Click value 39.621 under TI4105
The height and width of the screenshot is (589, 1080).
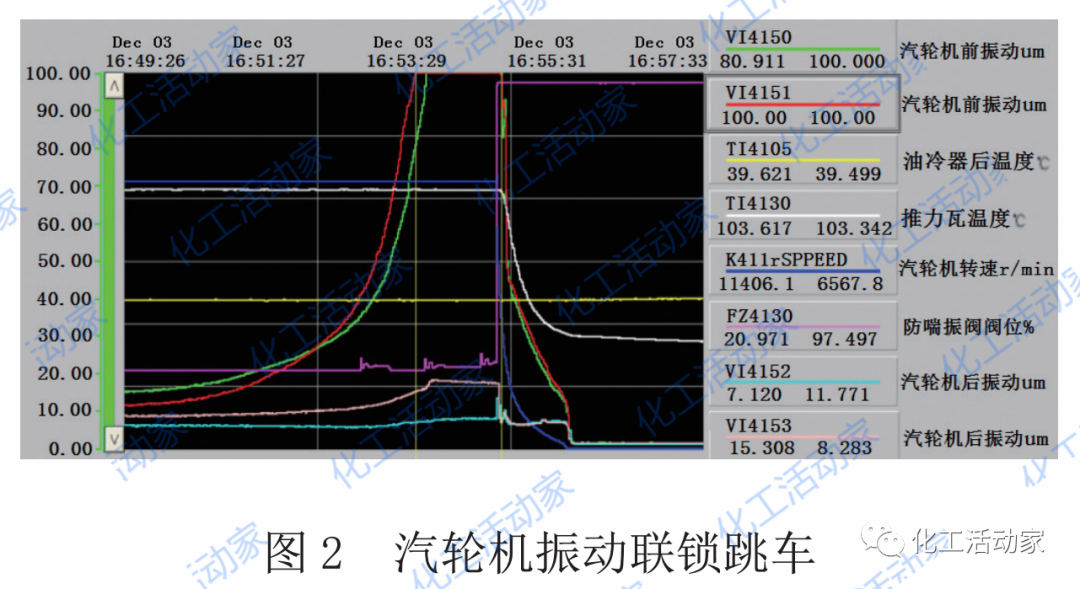(759, 174)
